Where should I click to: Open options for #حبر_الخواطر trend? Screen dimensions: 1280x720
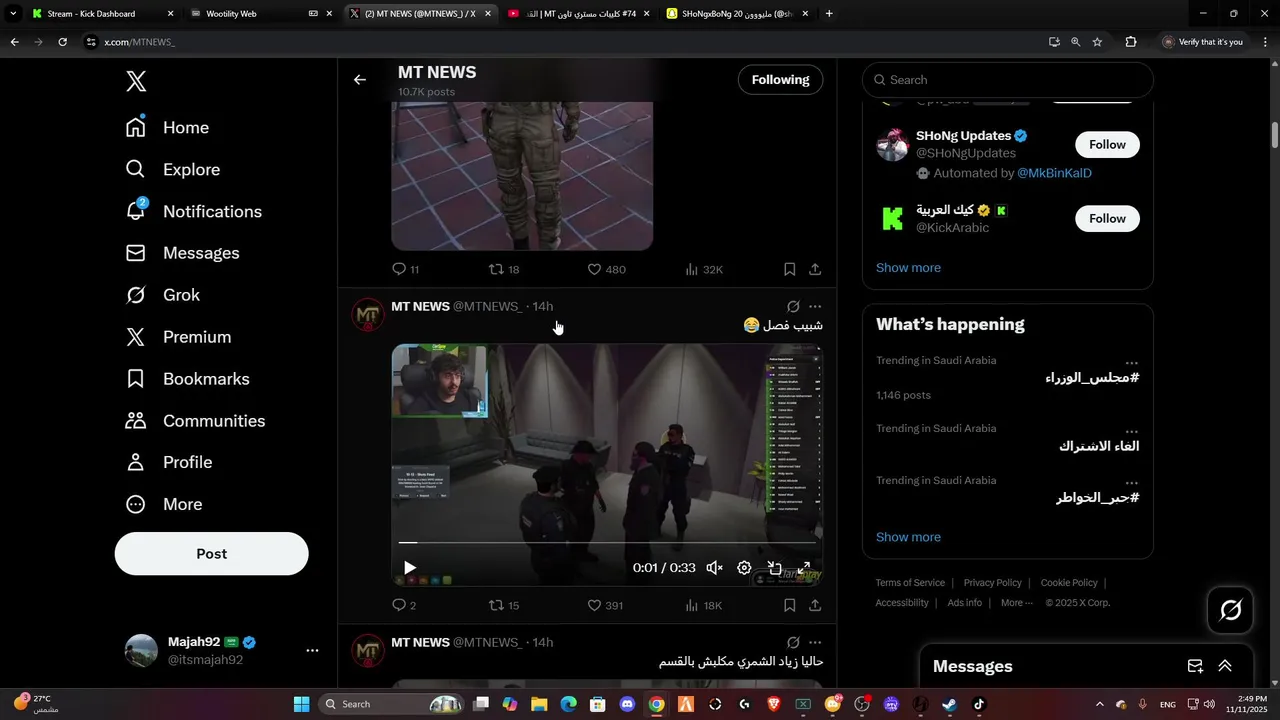(1131, 482)
